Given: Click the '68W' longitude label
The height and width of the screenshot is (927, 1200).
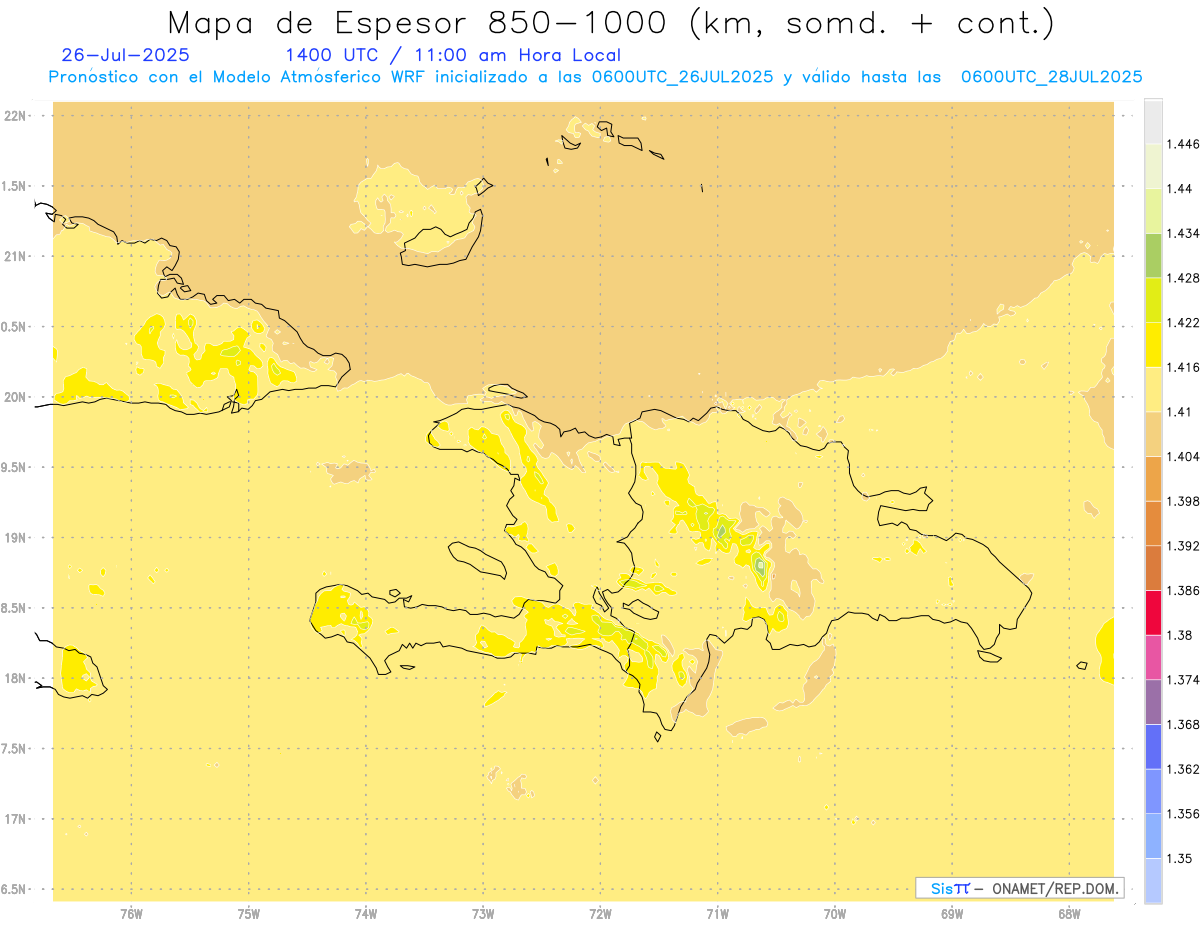Looking at the screenshot, I should [x=1069, y=914].
